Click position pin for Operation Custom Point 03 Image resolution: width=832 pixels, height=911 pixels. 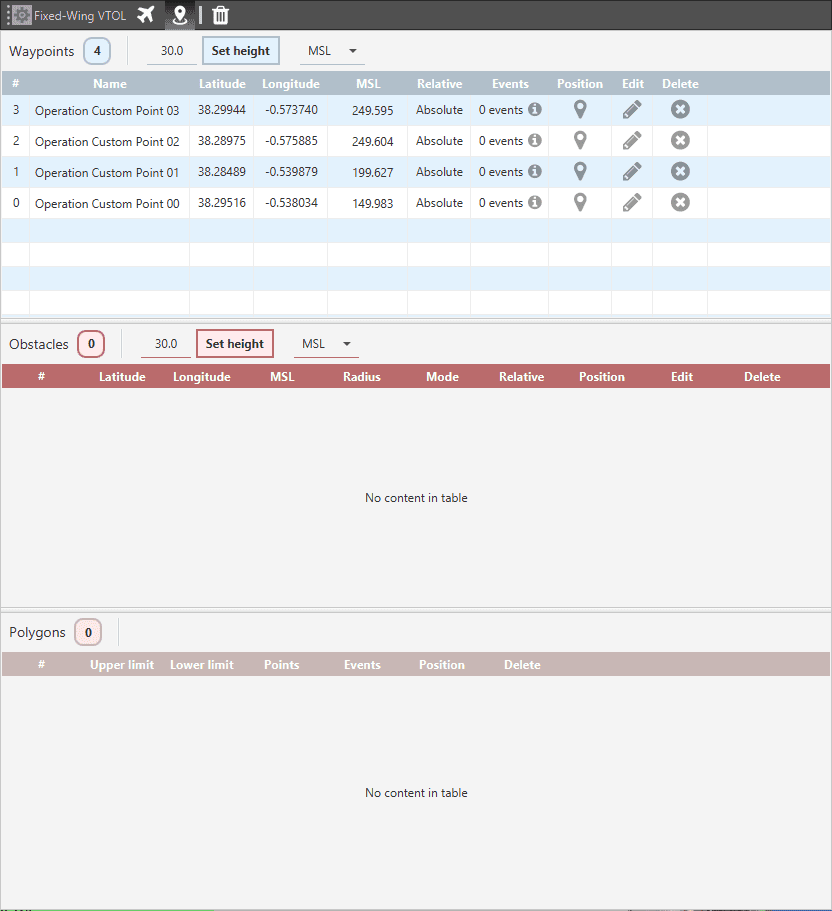point(580,109)
